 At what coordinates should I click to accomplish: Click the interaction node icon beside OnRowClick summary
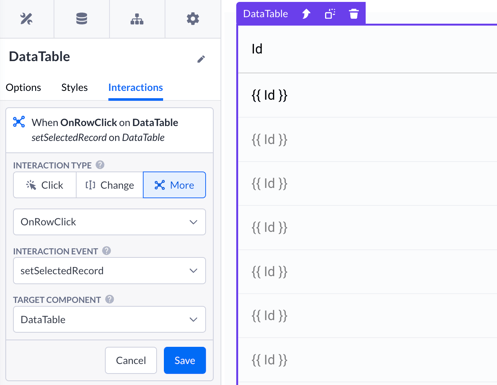(19, 122)
